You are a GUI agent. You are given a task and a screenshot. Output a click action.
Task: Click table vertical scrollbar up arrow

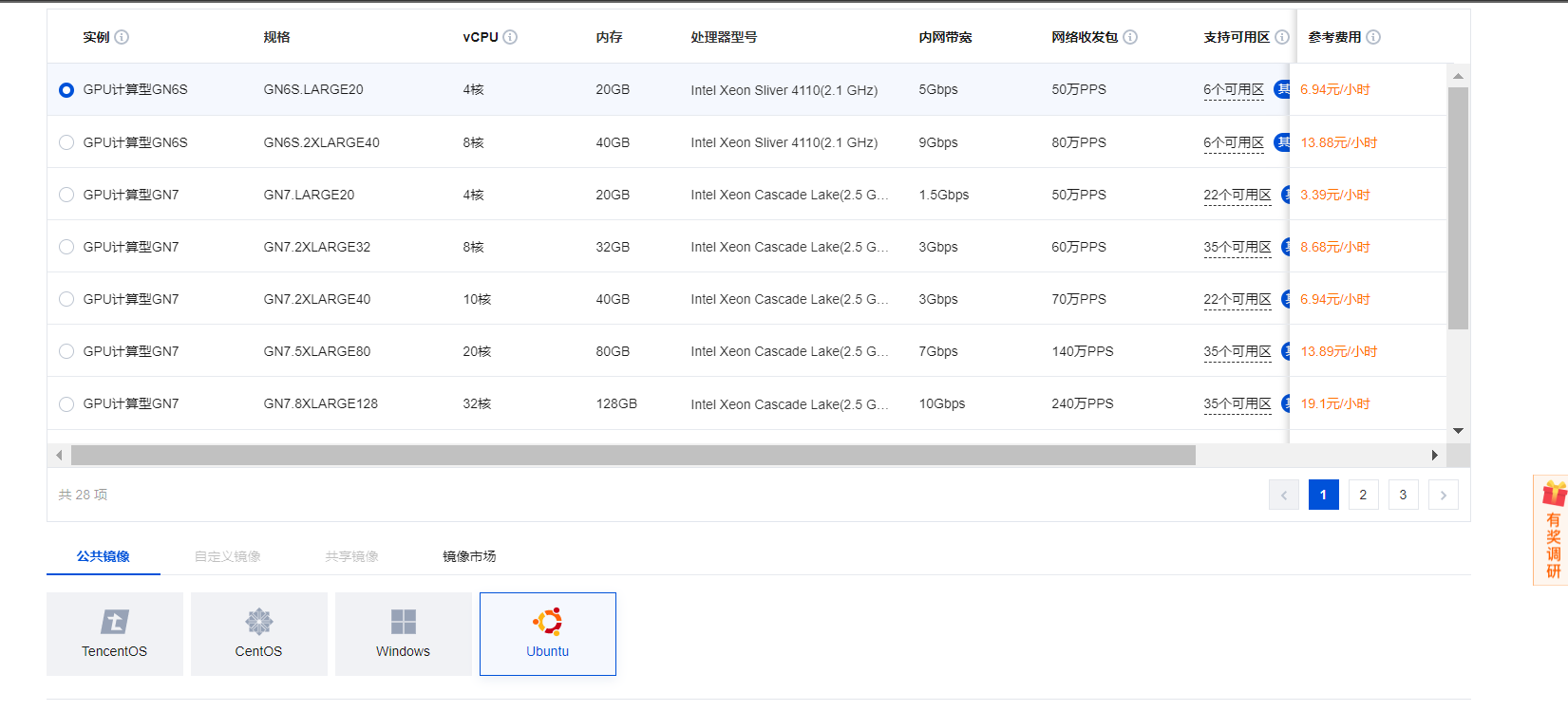1458,76
